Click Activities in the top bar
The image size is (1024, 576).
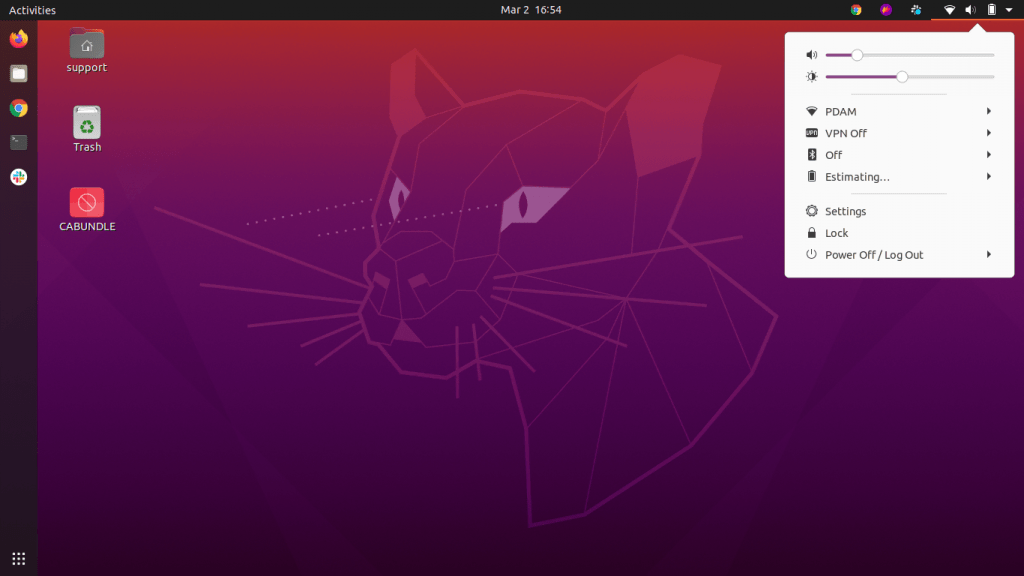point(31,10)
